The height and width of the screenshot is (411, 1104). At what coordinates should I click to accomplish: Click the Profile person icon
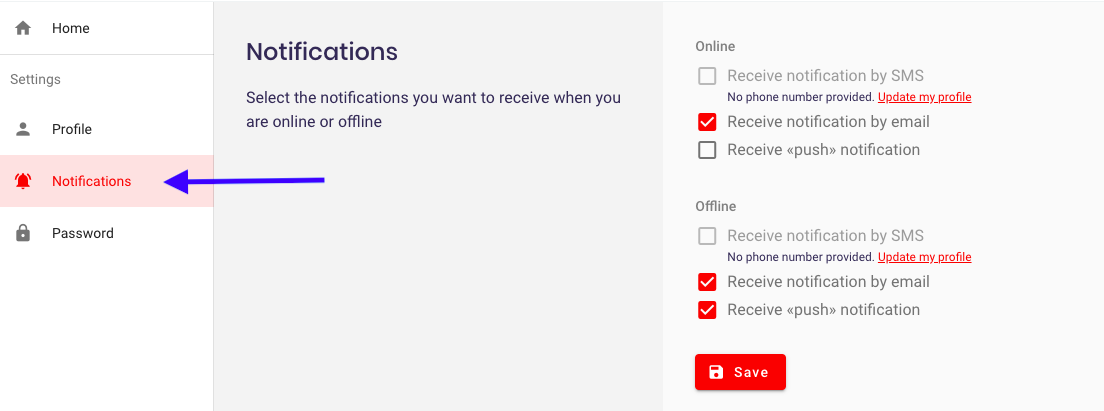(x=23, y=129)
